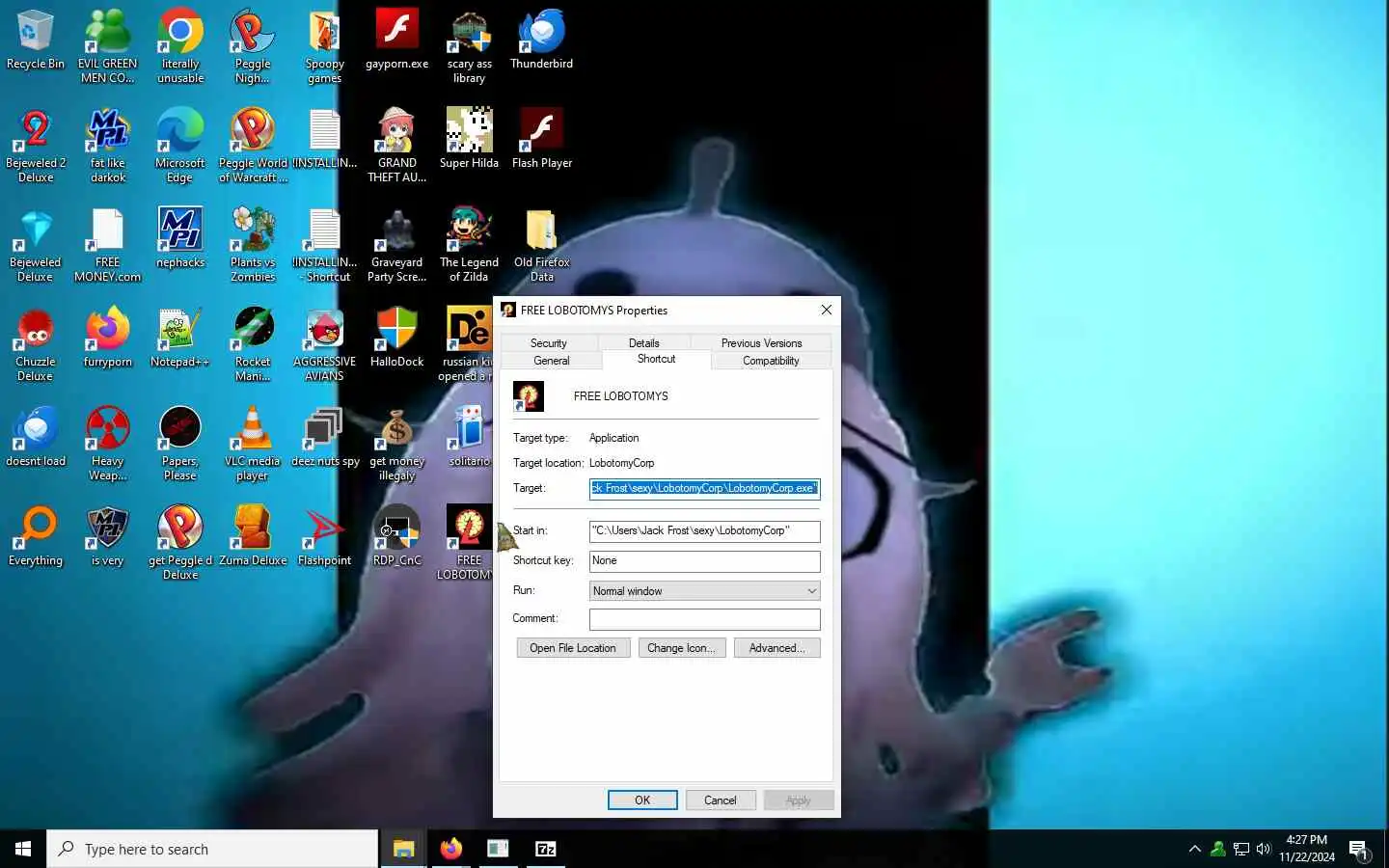
Task: Select the Peggle Nights desktop icon
Action: tap(253, 46)
